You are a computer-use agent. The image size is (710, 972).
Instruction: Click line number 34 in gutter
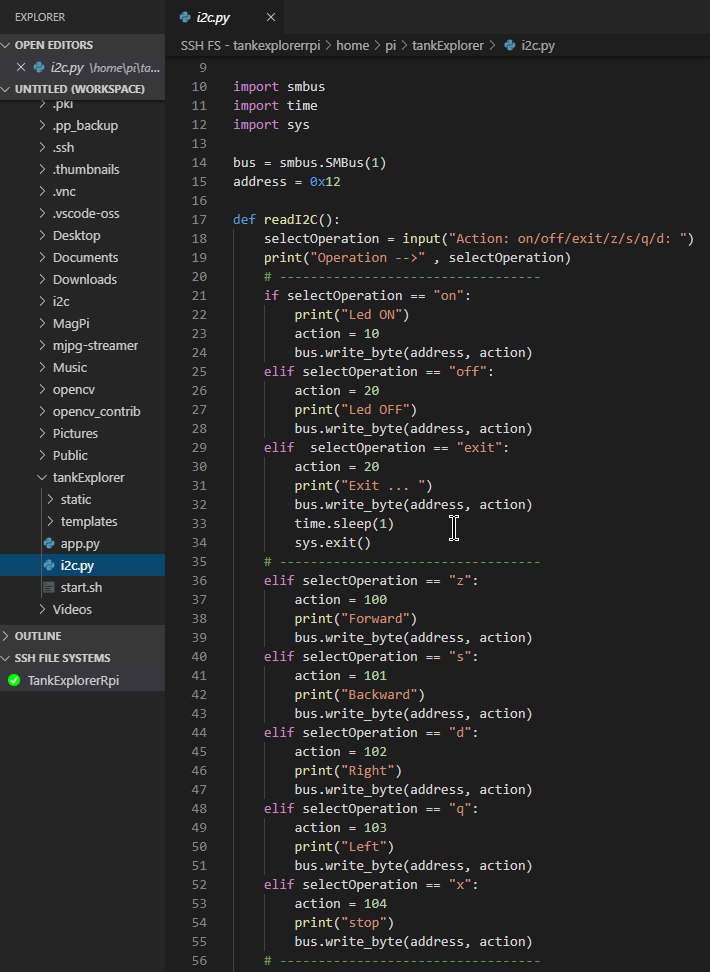(x=199, y=542)
